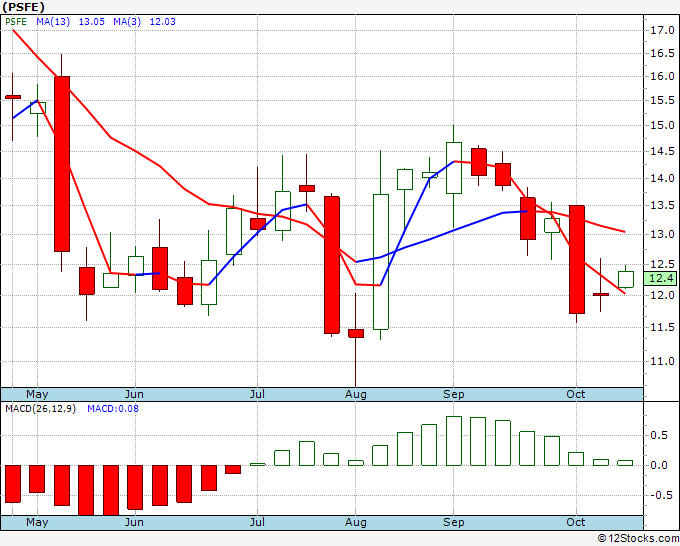Click the 16.0 price axis label

[x=662, y=76]
